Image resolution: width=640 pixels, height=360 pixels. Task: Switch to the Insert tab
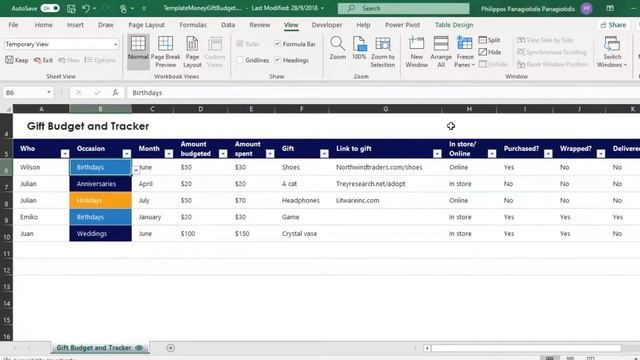(x=75, y=25)
